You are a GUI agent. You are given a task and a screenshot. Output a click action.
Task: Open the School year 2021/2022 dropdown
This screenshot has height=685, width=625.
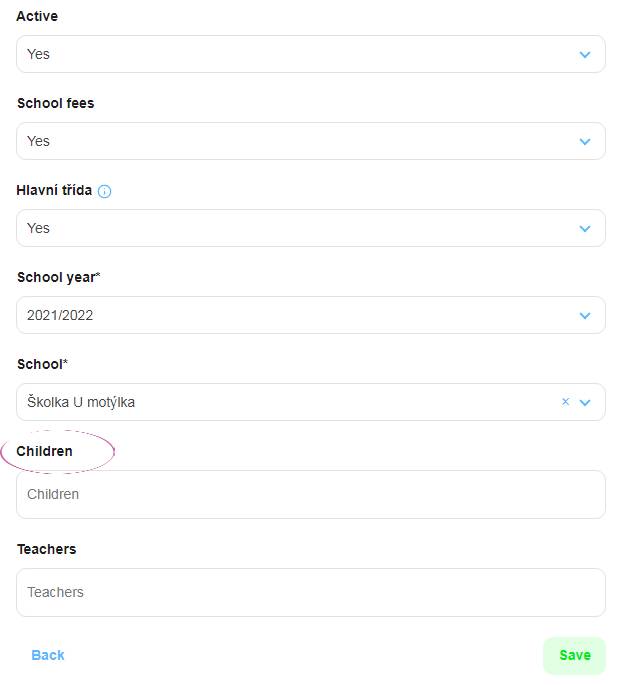[311, 315]
